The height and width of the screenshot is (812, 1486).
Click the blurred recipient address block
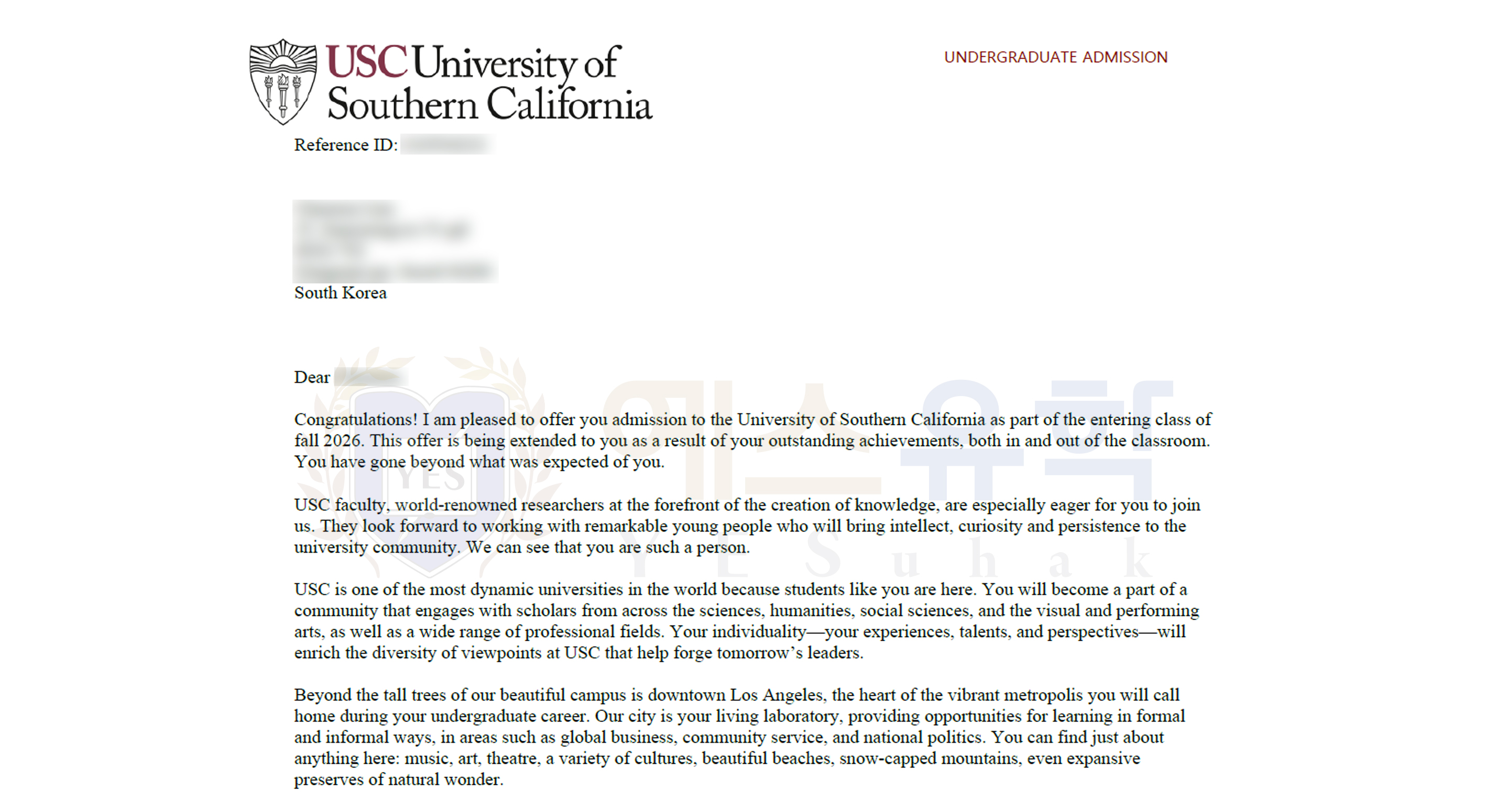click(x=395, y=240)
